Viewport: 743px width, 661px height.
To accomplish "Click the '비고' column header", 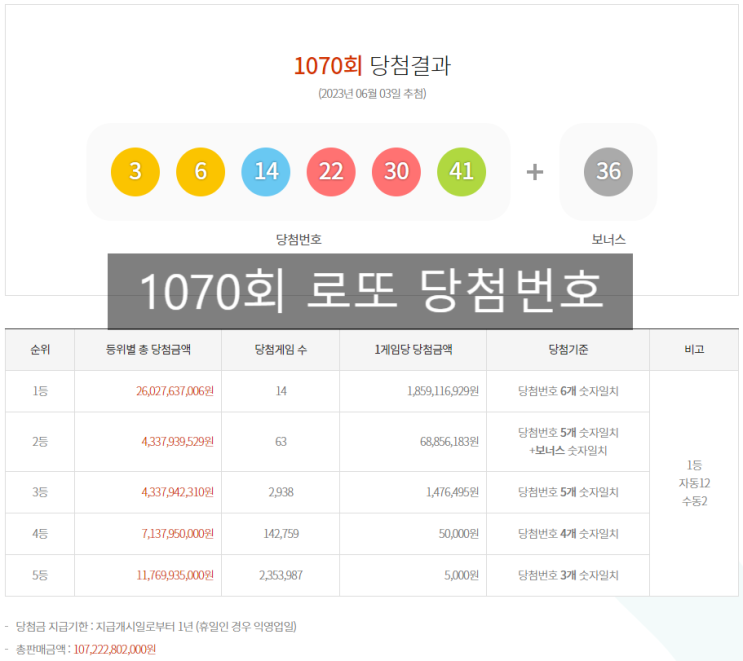I will point(694,350).
